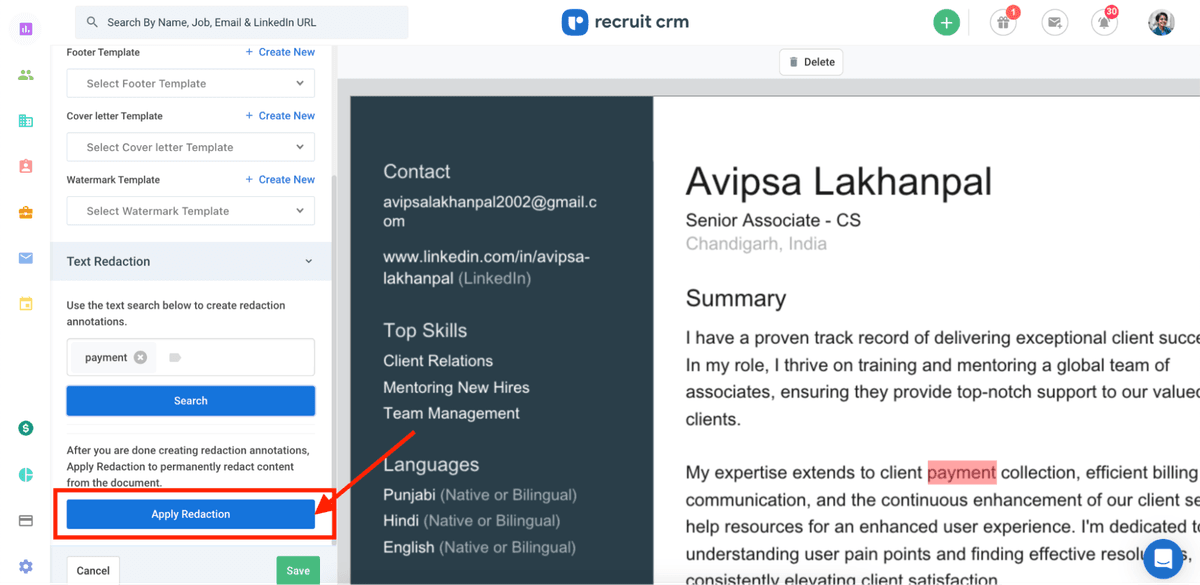Click the green plus quick-add button

click(946, 22)
